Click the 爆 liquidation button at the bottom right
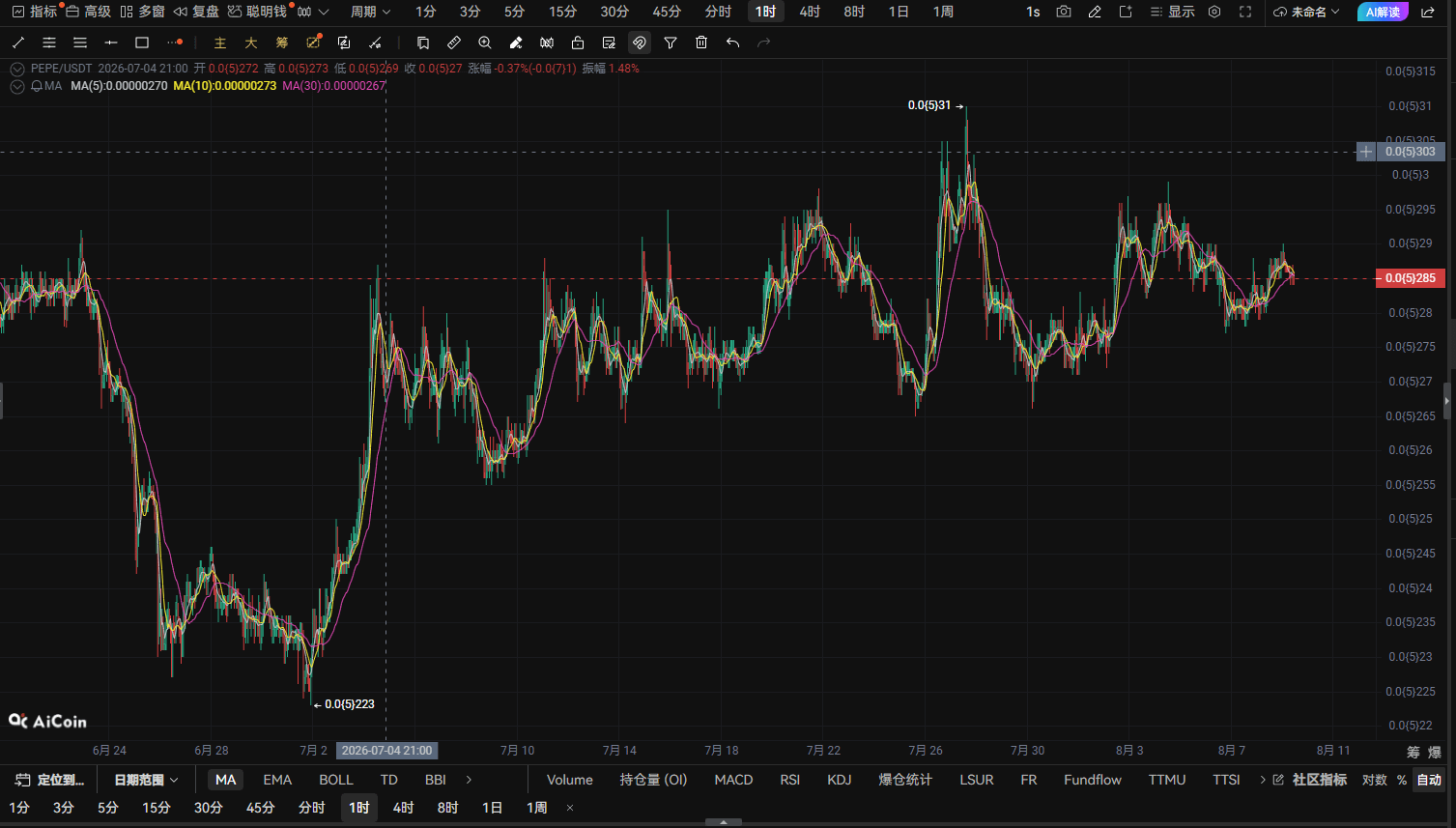This screenshot has height=828, width=1456. click(1435, 752)
